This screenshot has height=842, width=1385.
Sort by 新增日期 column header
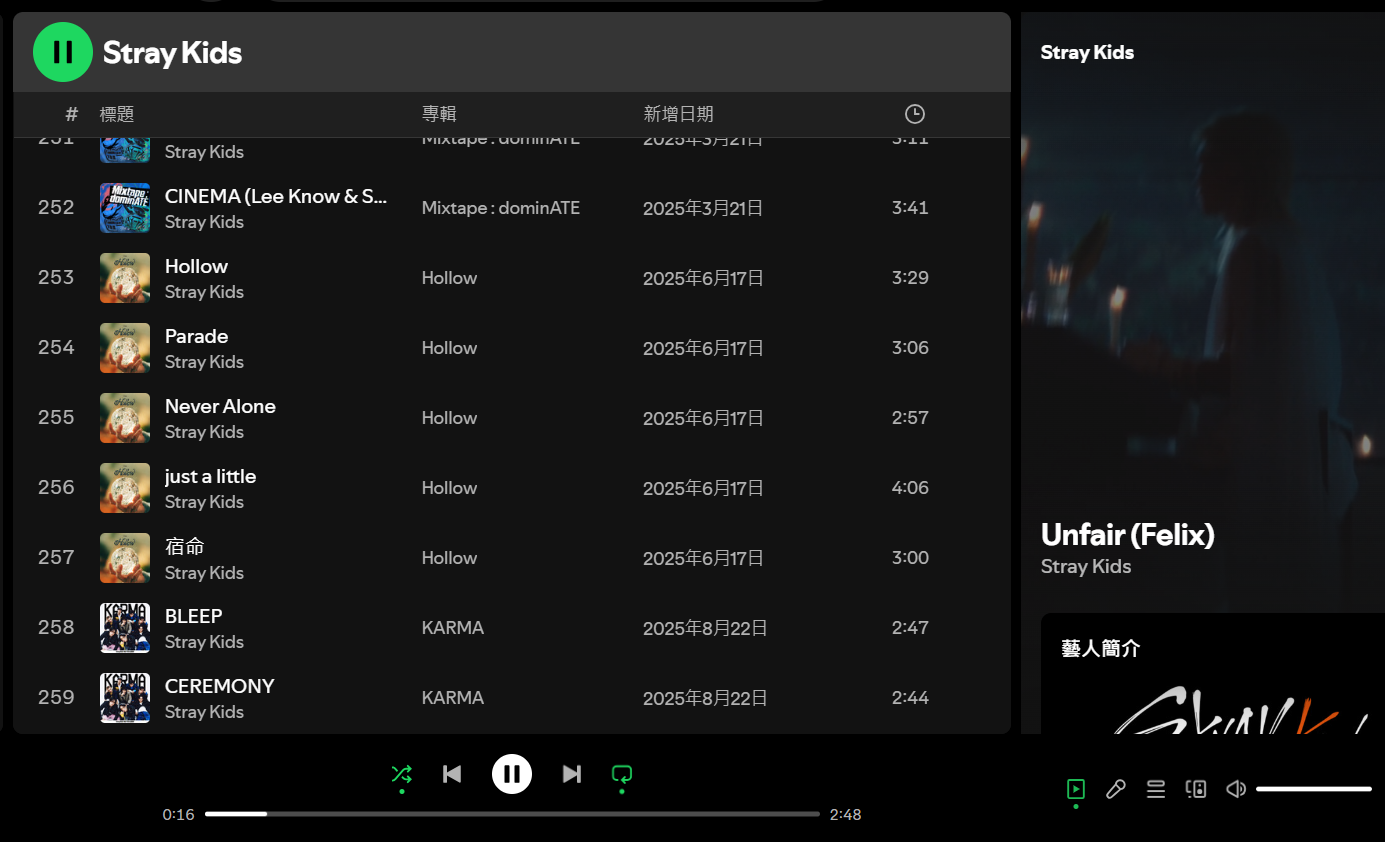pos(678,114)
